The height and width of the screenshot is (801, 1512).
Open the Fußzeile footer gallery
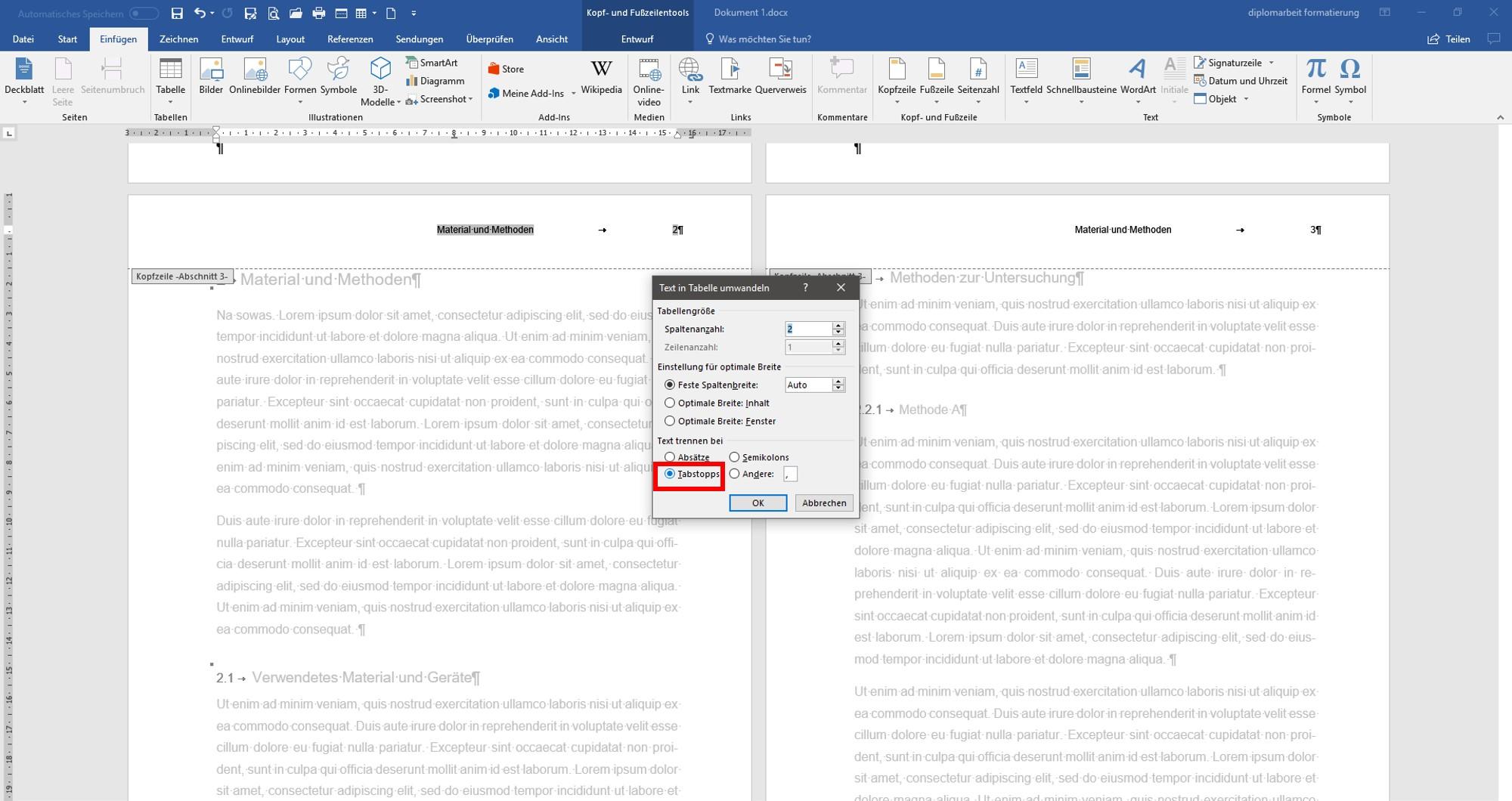click(936, 81)
